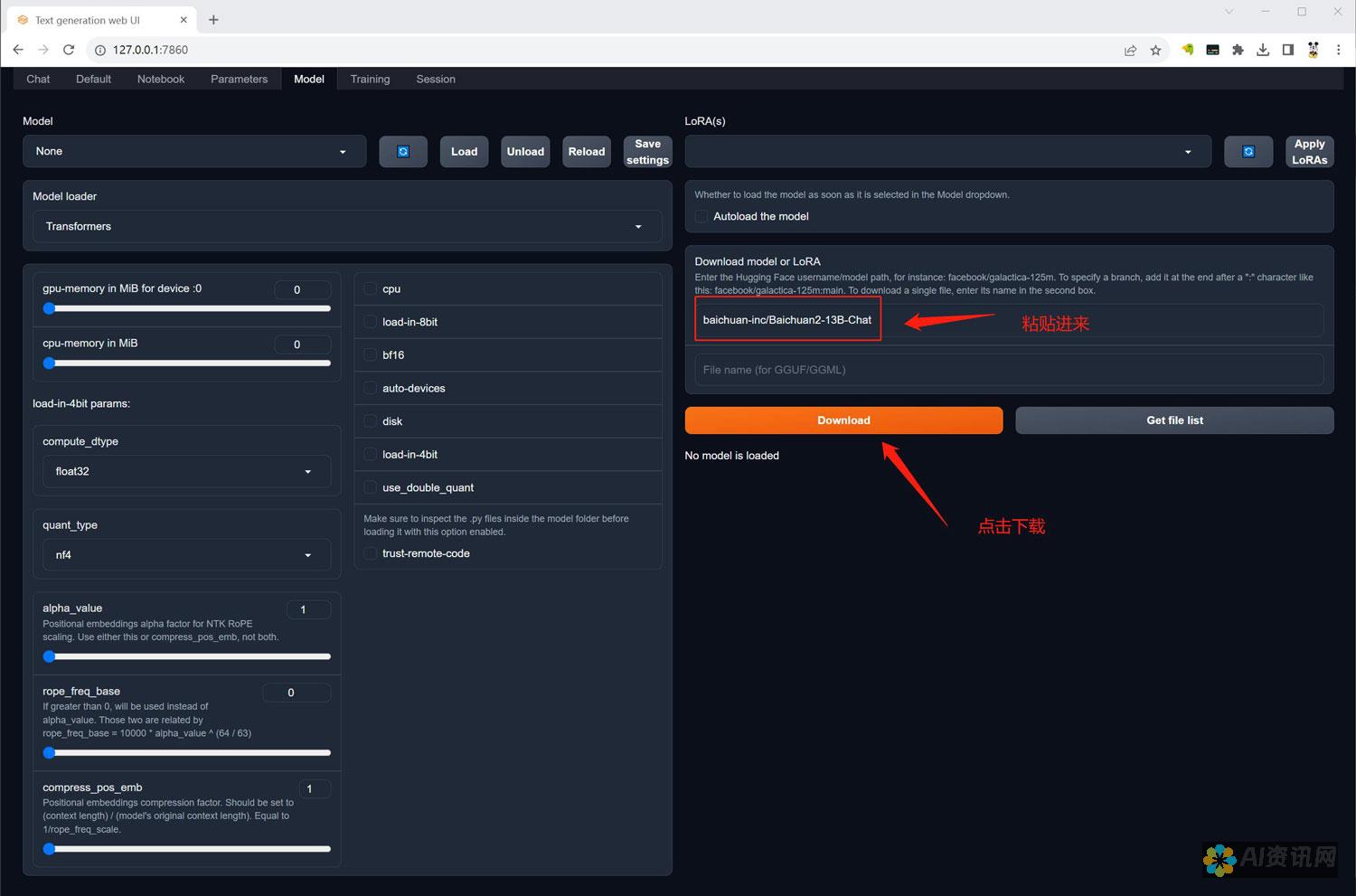Refresh the model list with the blue icon button
1356x896 pixels.
click(403, 152)
